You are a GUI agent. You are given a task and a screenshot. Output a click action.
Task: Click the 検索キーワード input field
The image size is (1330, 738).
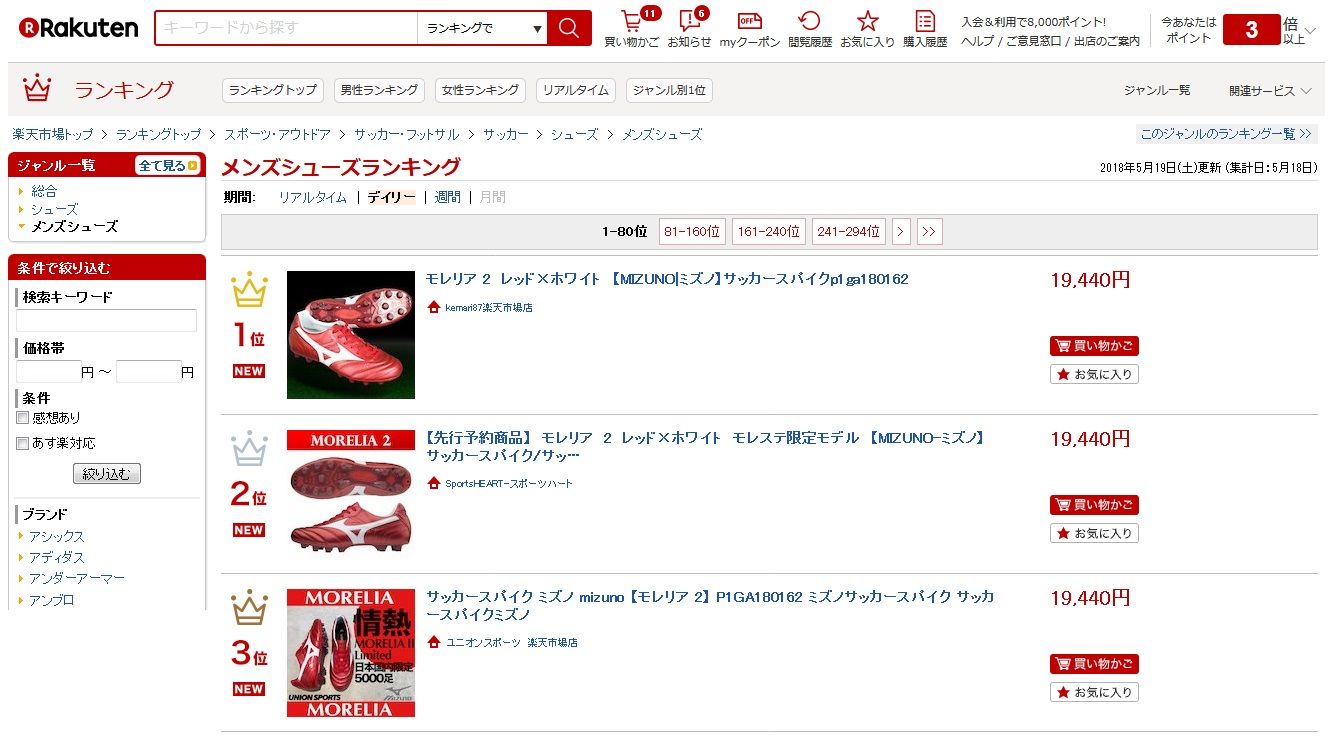107,320
